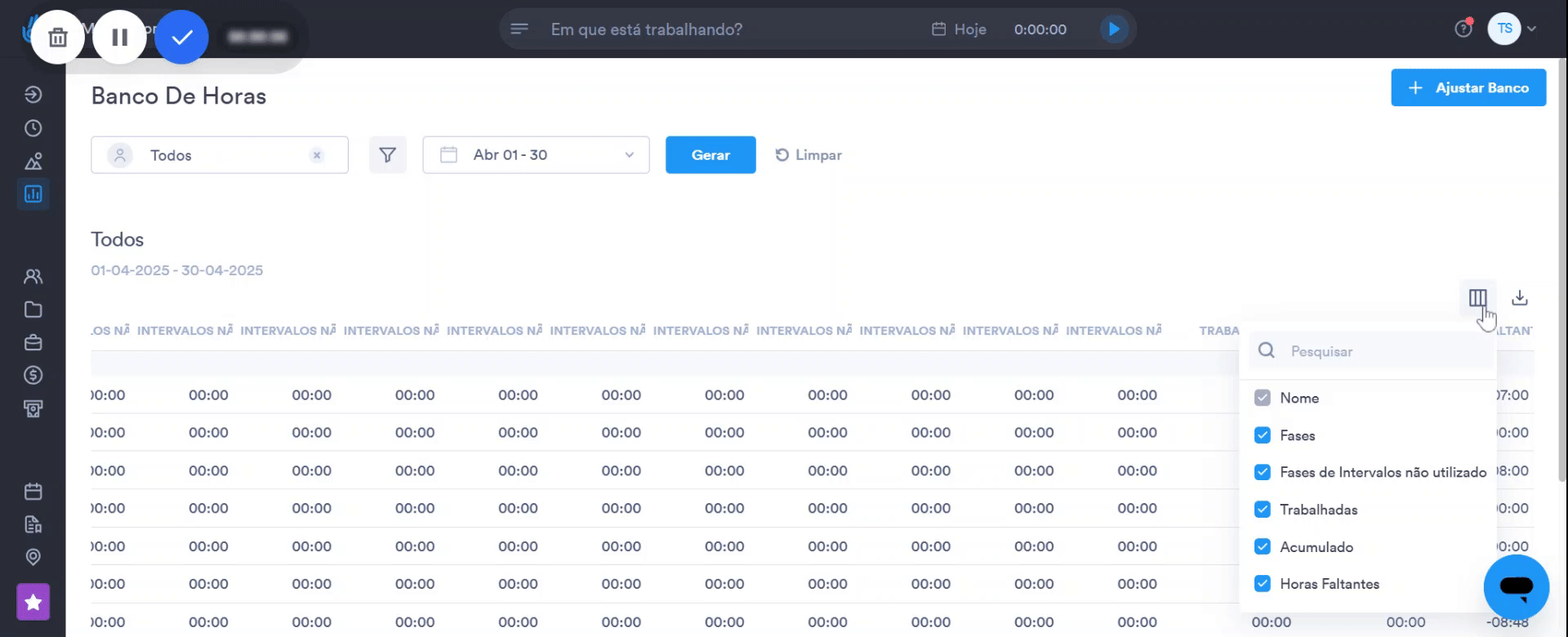
Task: Open the document invoice icon in sidebar
Action: coord(33,524)
